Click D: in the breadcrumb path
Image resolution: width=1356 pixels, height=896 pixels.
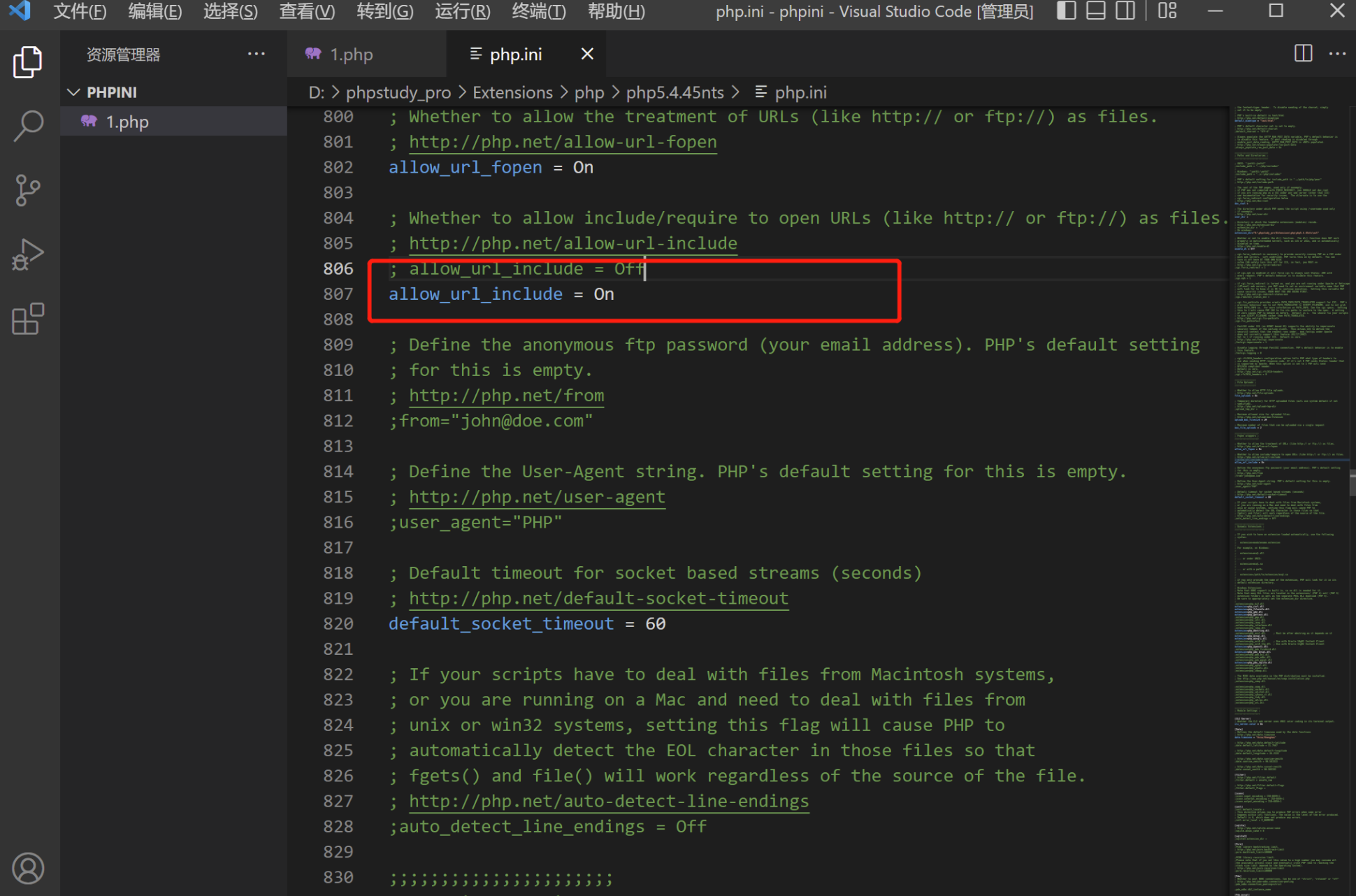coord(316,92)
